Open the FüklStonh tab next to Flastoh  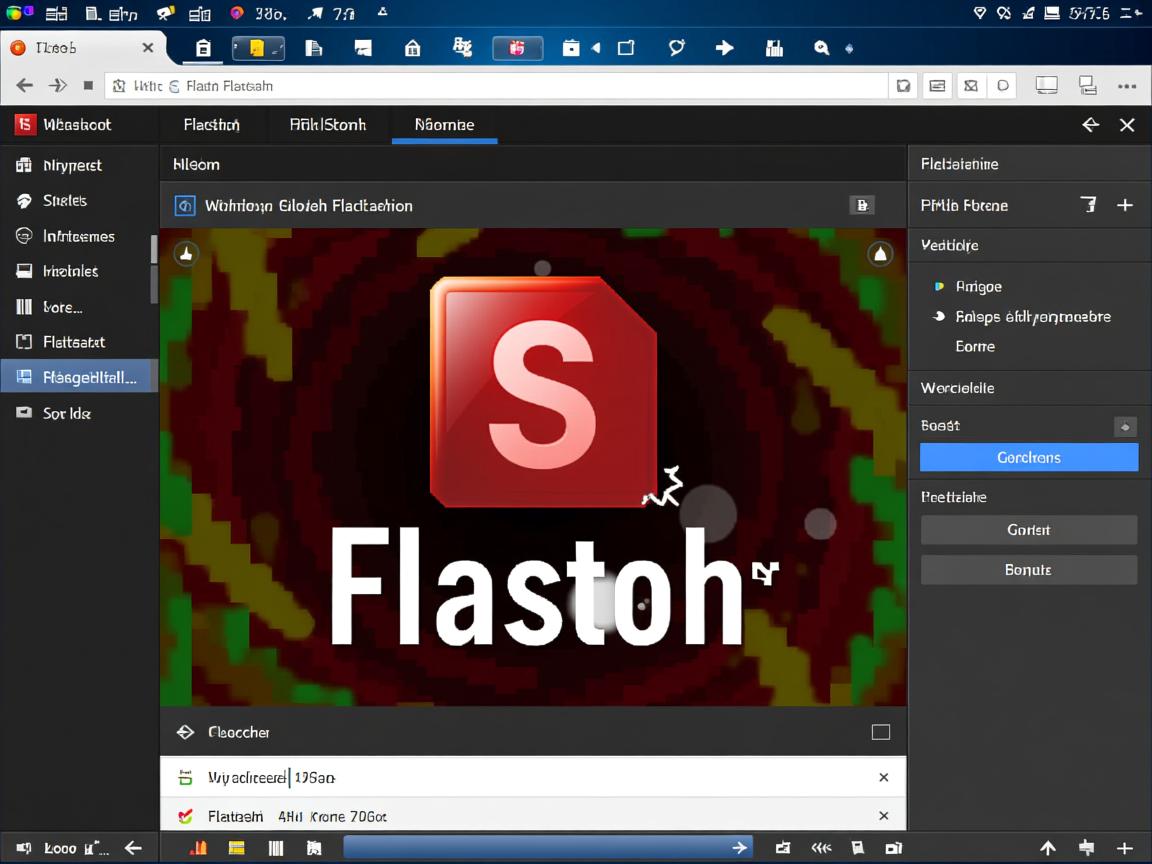pyautogui.click(x=327, y=124)
